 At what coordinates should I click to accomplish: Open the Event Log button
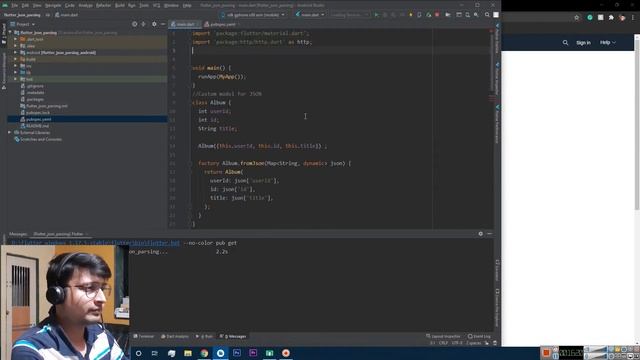pyautogui.click(x=479, y=336)
